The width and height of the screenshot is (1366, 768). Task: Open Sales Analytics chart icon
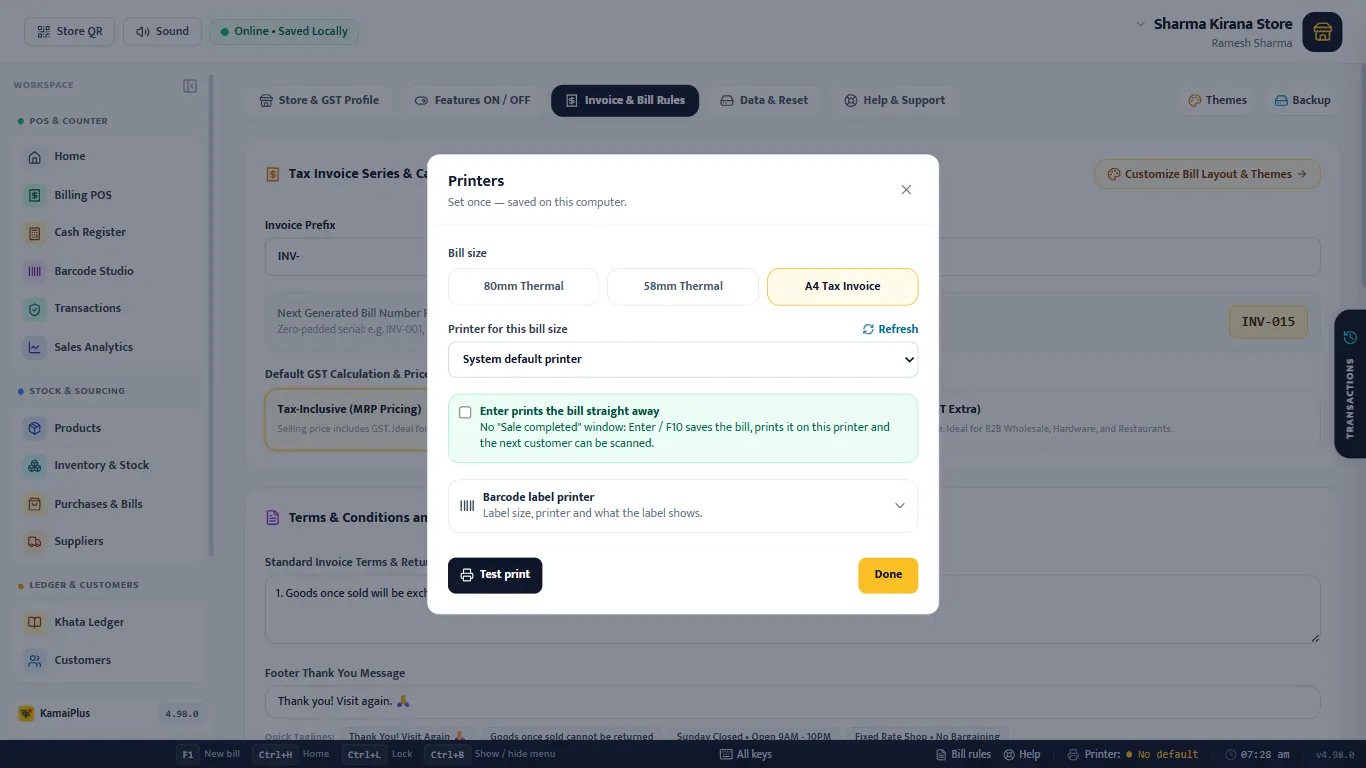35,347
